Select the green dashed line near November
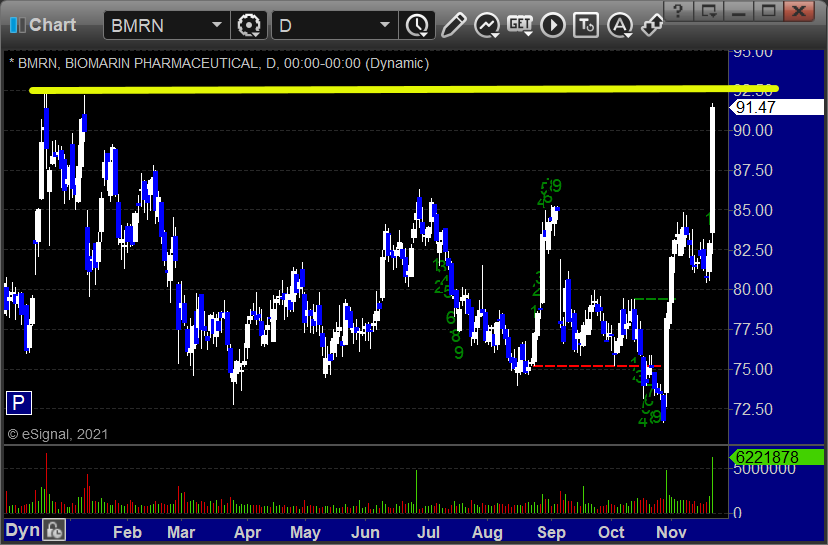 pyautogui.click(x=654, y=299)
